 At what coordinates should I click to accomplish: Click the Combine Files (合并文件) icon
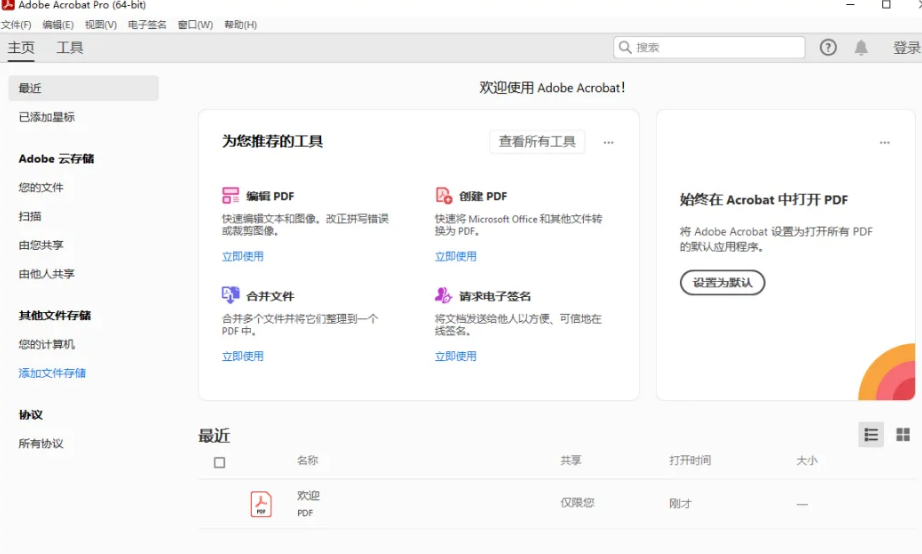click(x=230, y=295)
